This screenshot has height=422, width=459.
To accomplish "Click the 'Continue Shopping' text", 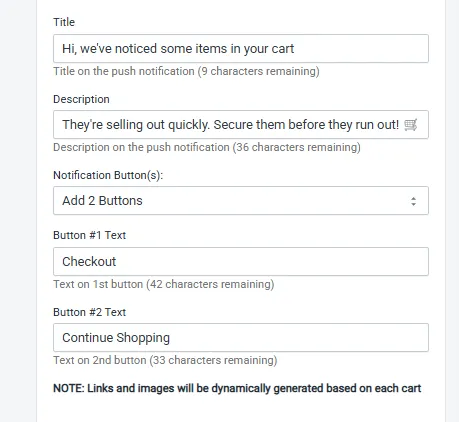I will pyautogui.click(x=116, y=338).
